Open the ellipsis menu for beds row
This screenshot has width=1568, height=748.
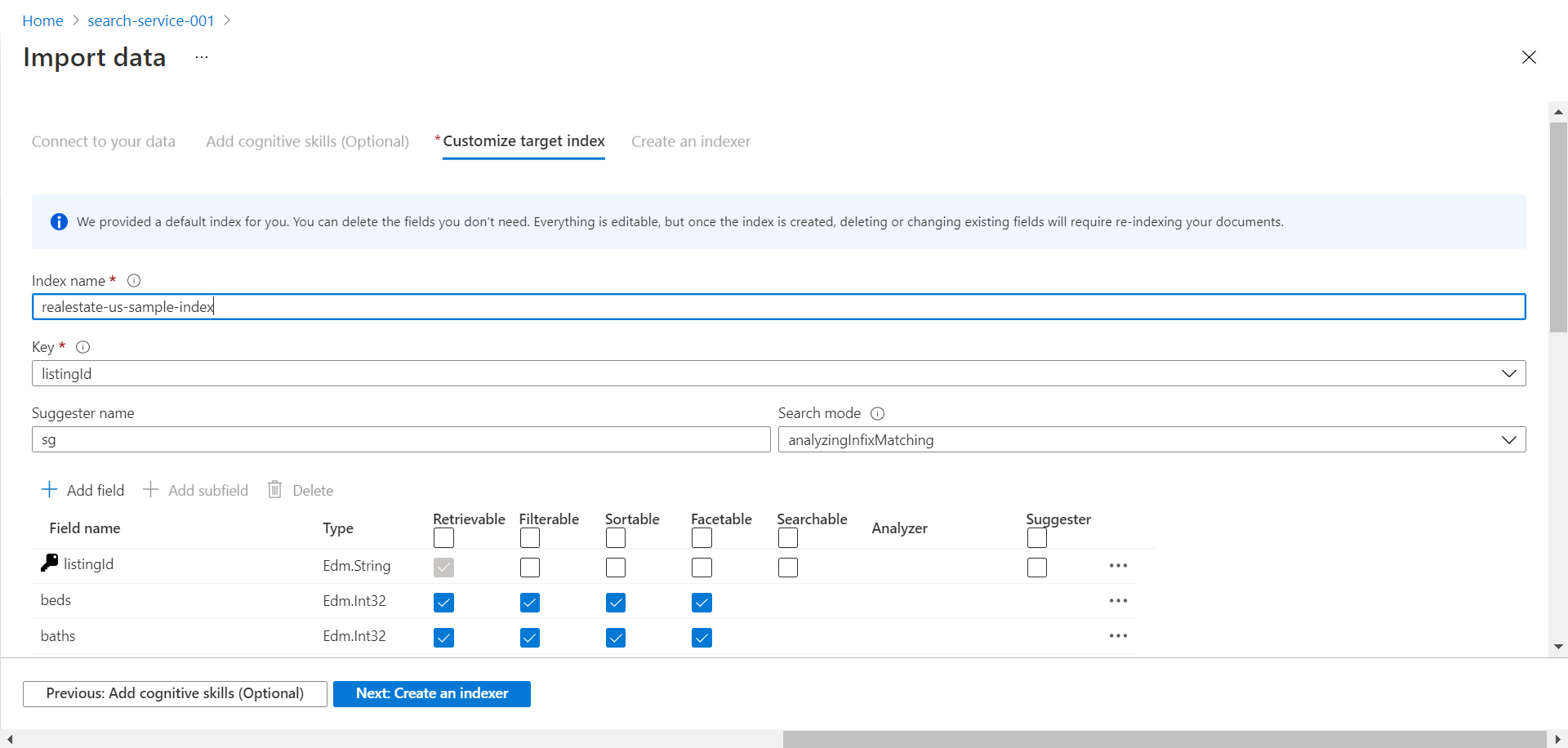pos(1118,601)
